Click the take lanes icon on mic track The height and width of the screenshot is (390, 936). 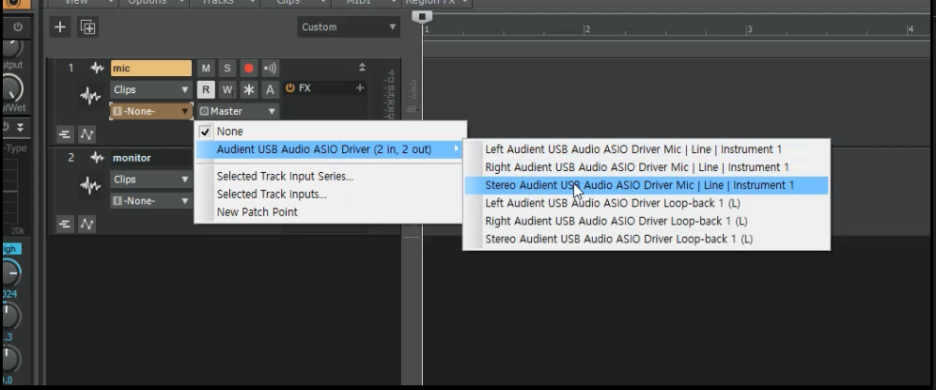click(65, 134)
